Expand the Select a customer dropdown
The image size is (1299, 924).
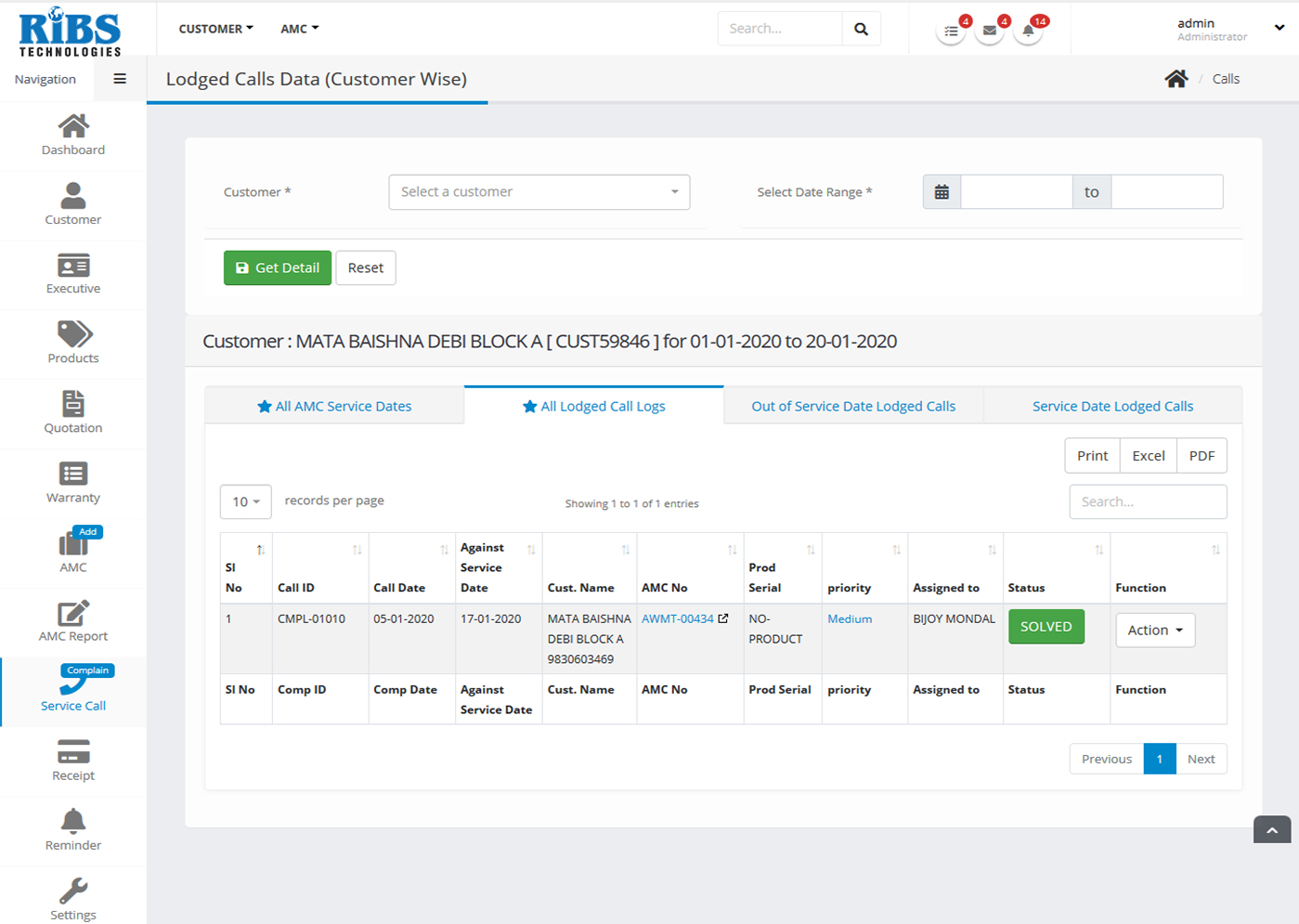click(539, 192)
